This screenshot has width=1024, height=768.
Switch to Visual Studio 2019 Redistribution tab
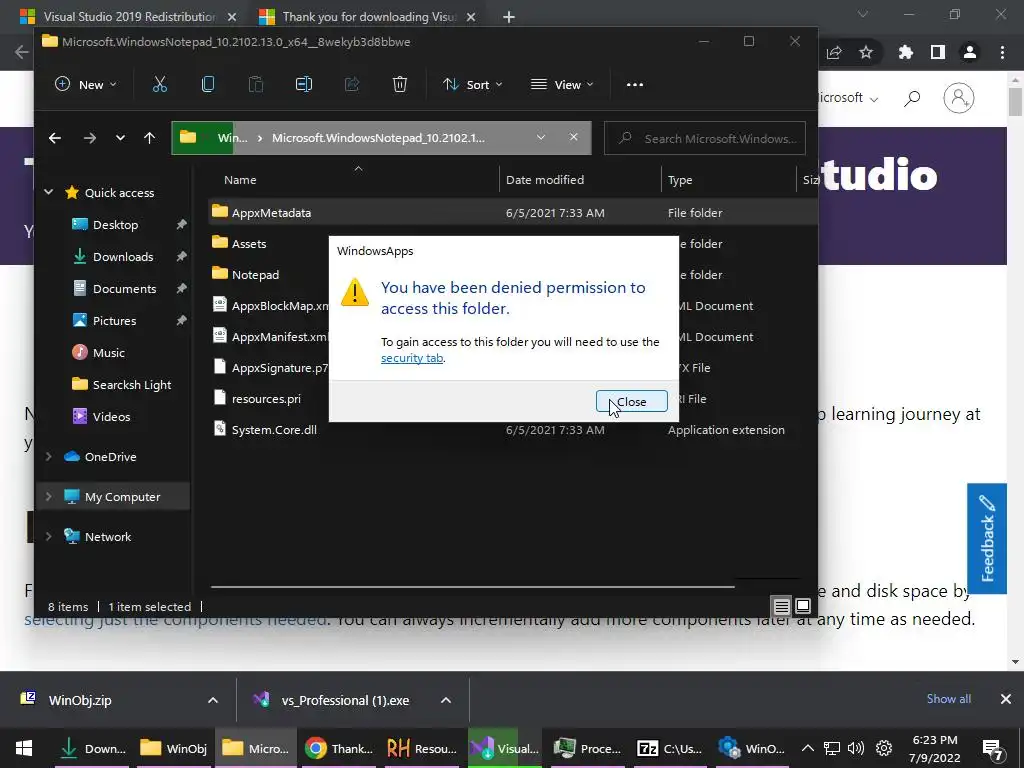click(x=128, y=17)
